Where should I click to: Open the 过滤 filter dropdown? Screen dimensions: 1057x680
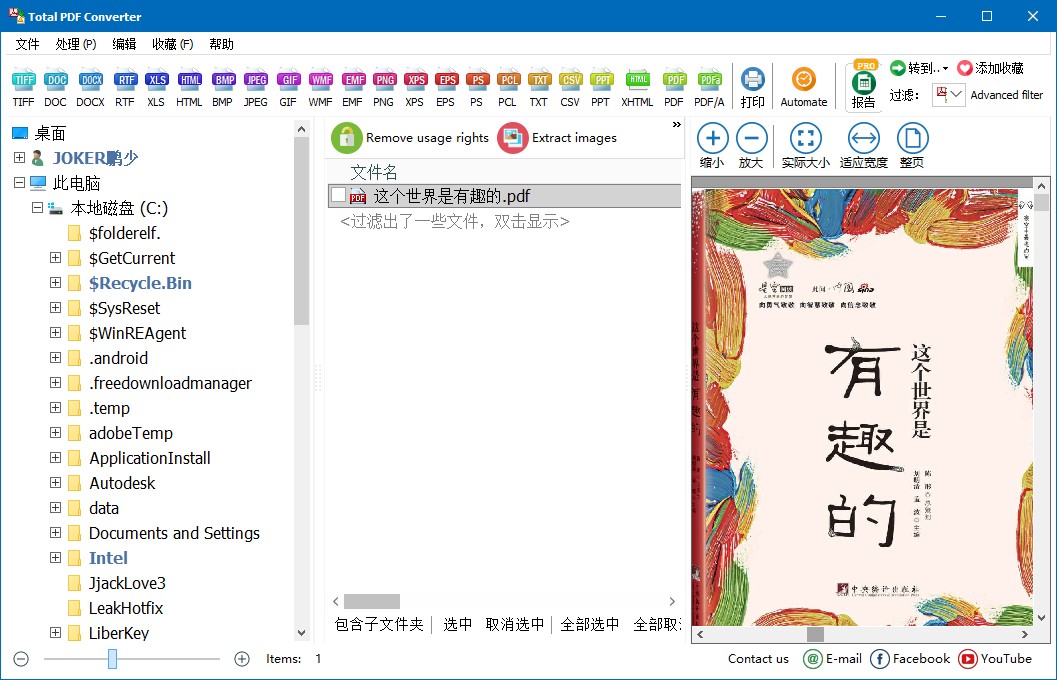948,94
